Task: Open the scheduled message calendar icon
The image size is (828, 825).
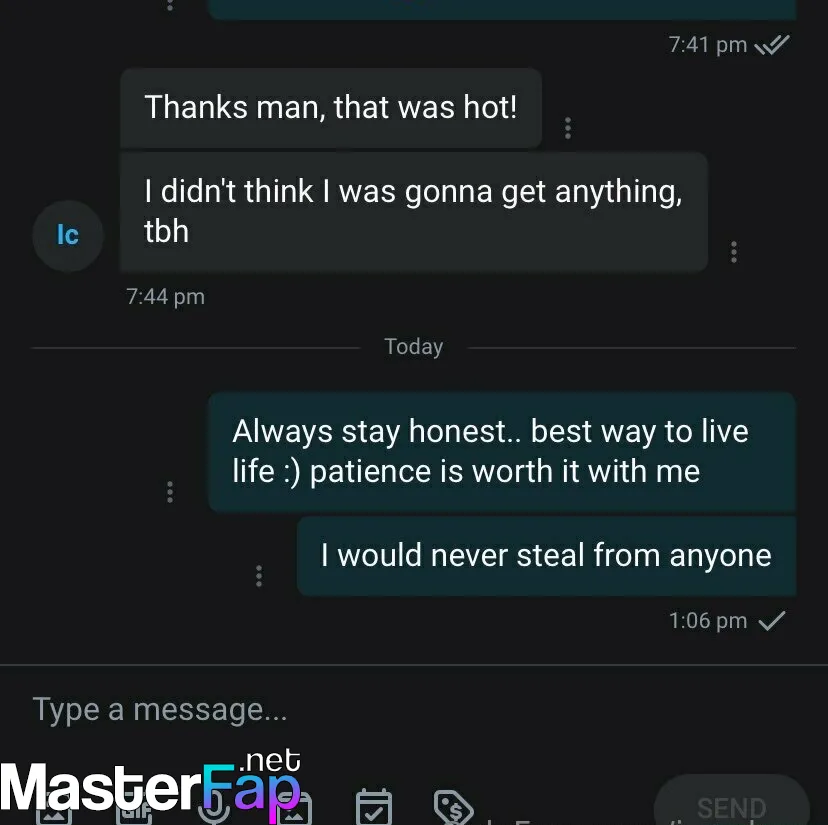Action: 374,807
